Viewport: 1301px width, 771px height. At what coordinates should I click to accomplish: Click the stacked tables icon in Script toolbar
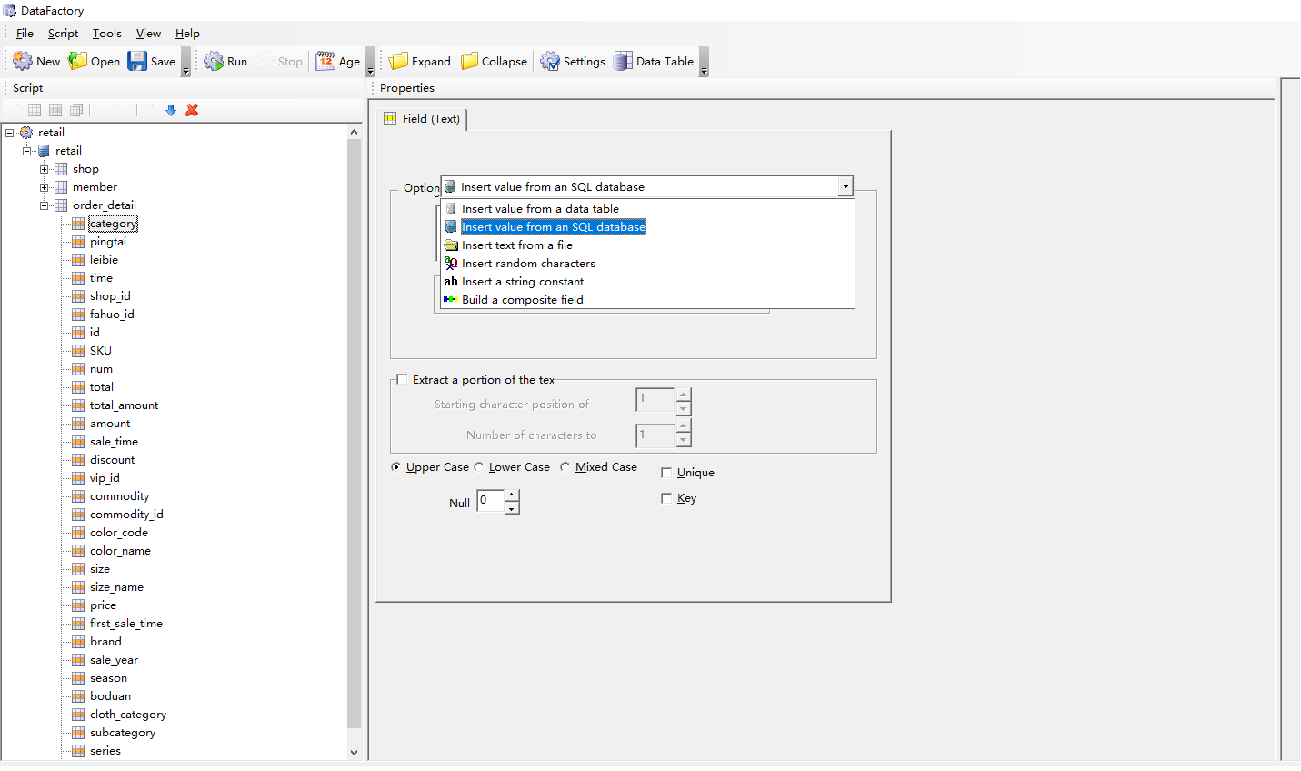[76, 110]
